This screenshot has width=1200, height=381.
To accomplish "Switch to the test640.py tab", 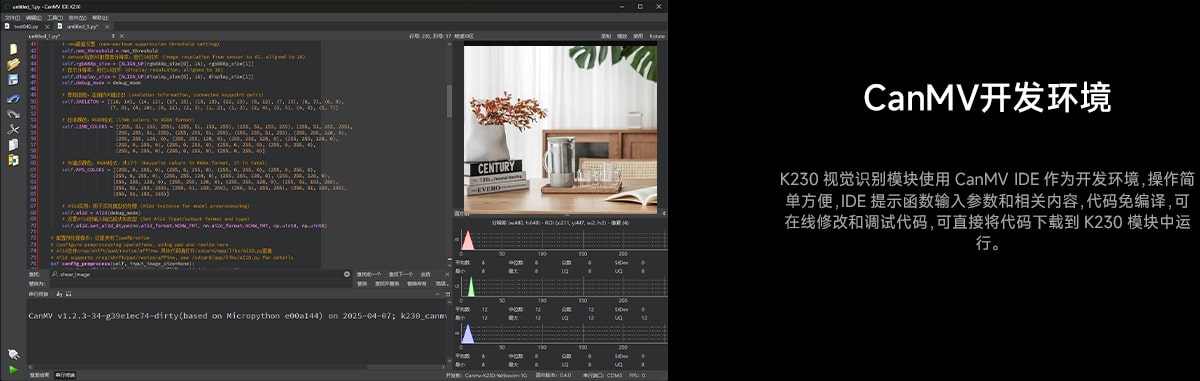I will pos(26,26).
